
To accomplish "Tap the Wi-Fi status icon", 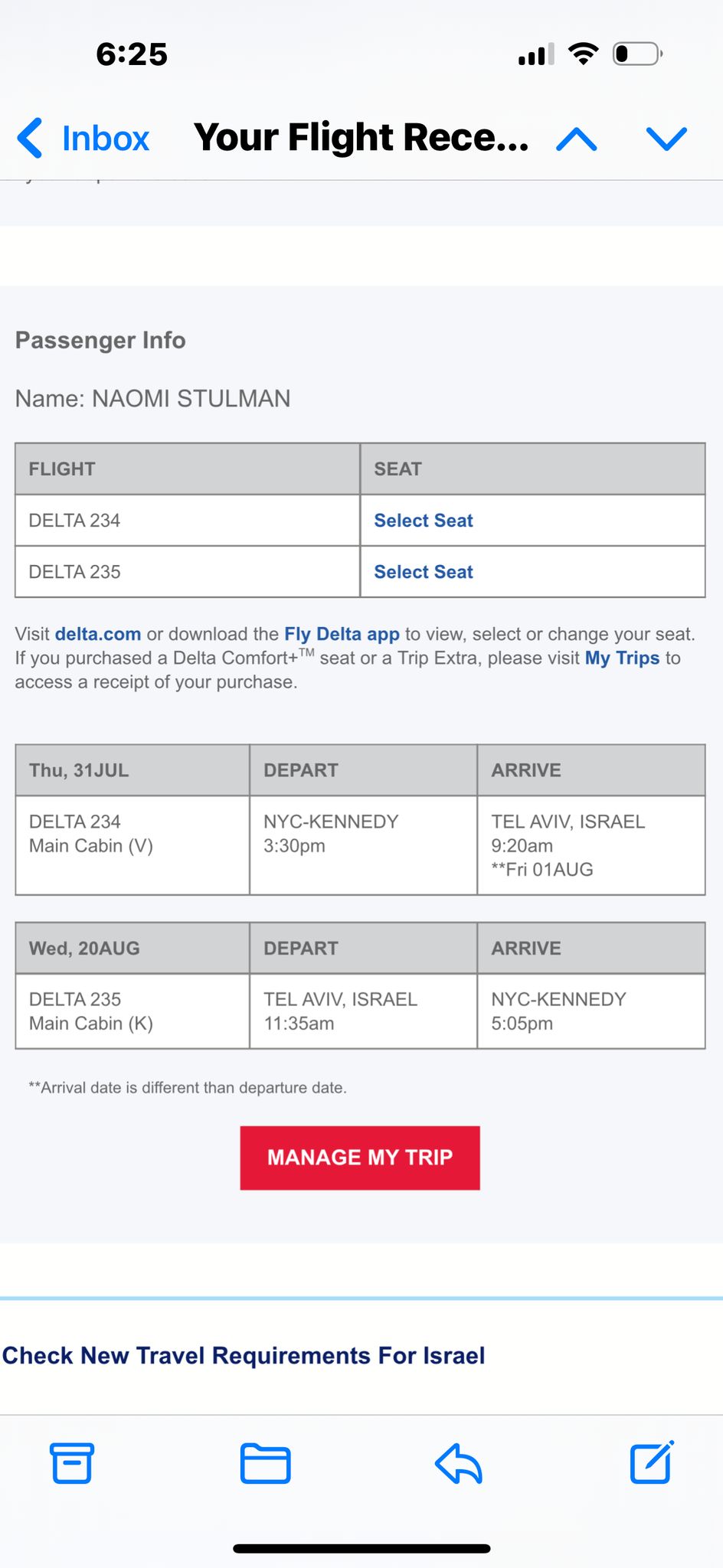I will pyautogui.click(x=583, y=54).
